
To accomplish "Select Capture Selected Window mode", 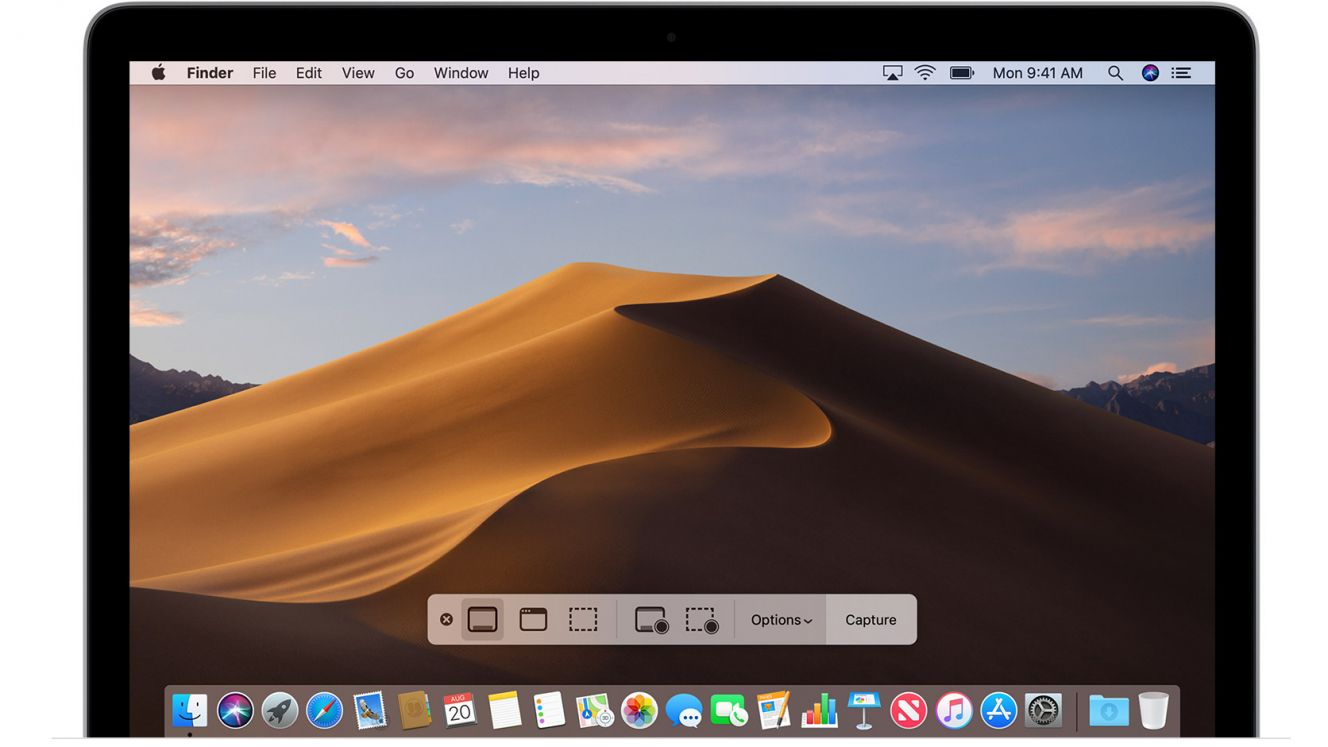I will point(532,619).
